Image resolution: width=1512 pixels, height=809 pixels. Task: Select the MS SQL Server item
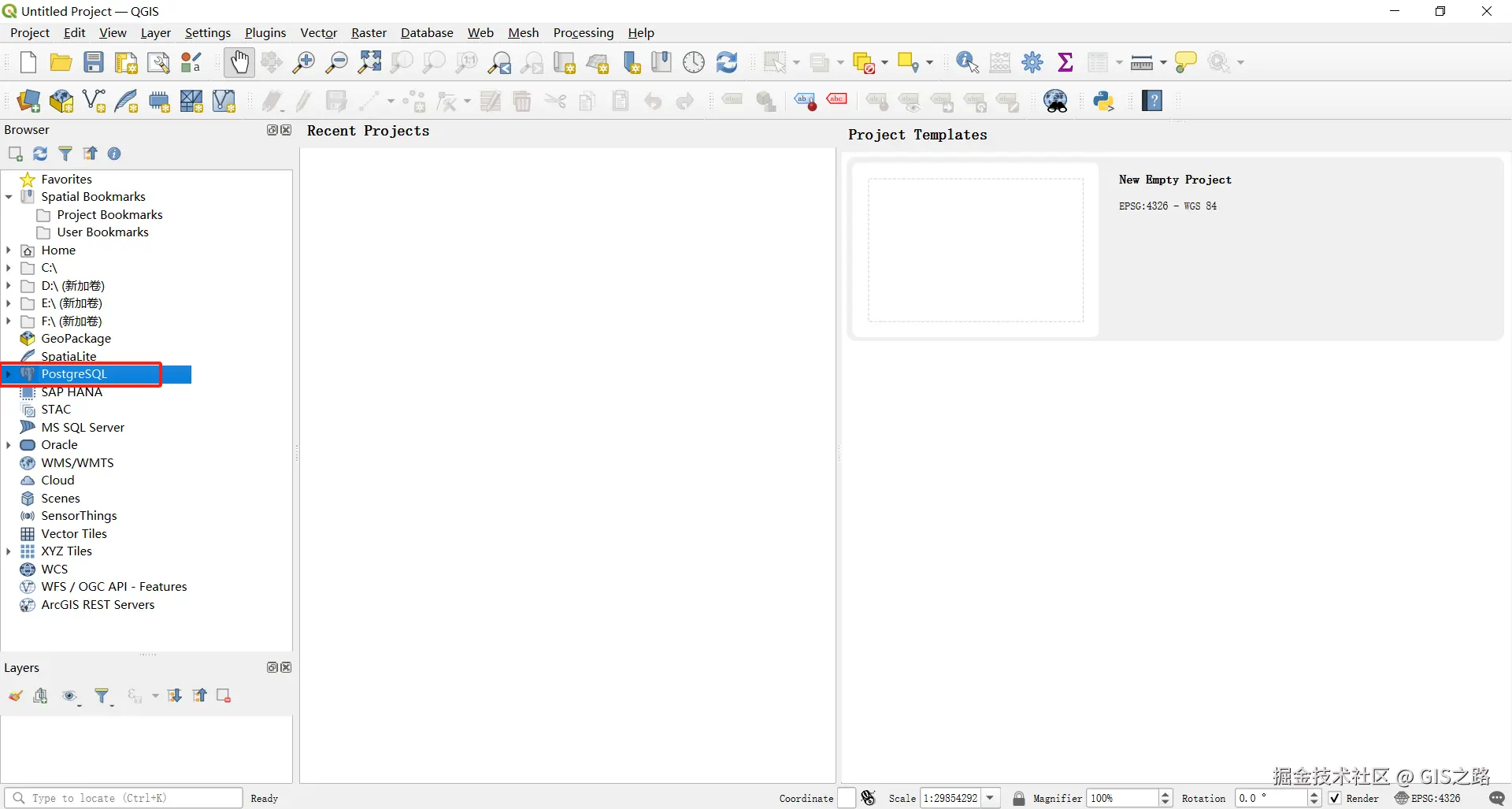(x=83, y=428)
